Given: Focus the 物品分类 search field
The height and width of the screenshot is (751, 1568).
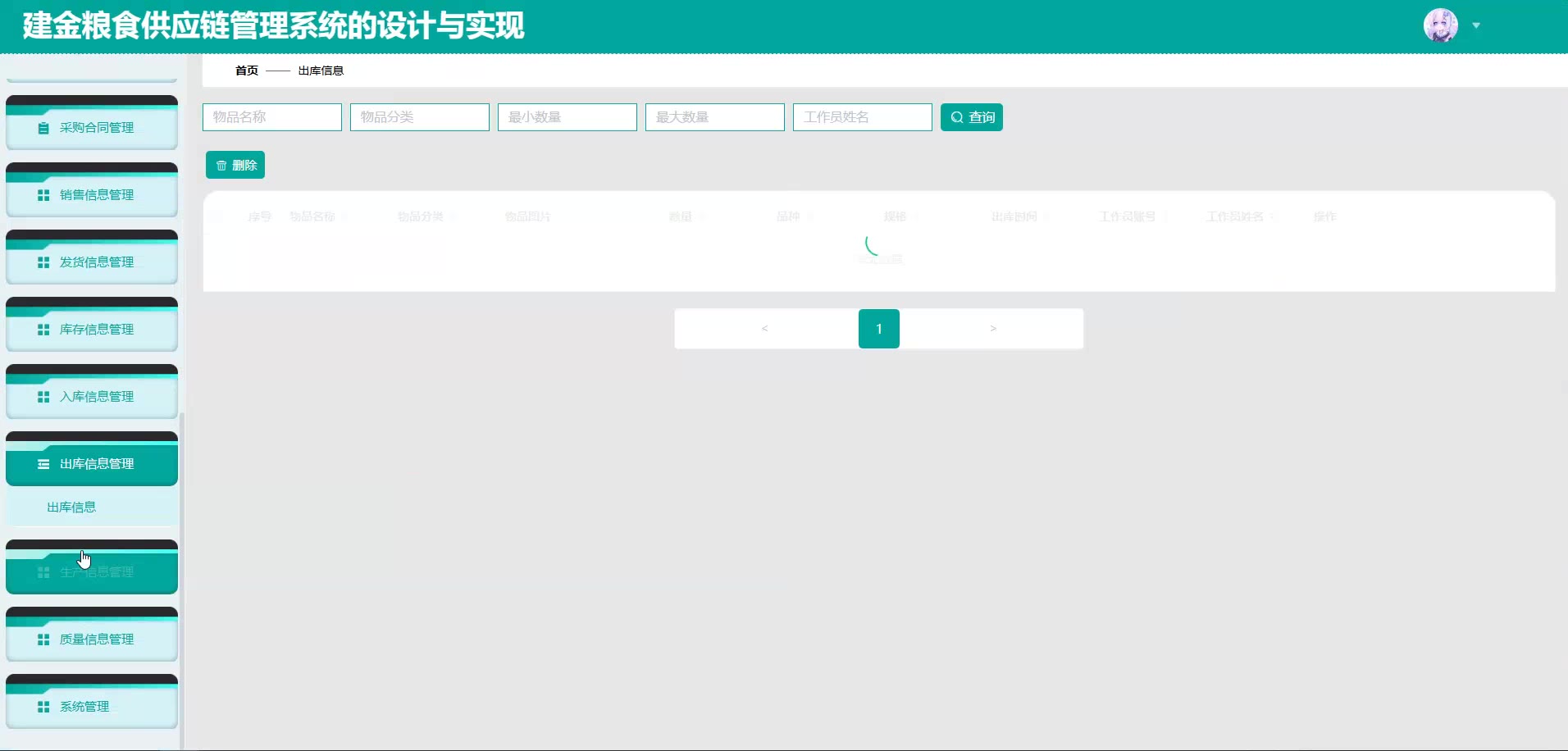Looking at the screenshot, I should (420, 117).
